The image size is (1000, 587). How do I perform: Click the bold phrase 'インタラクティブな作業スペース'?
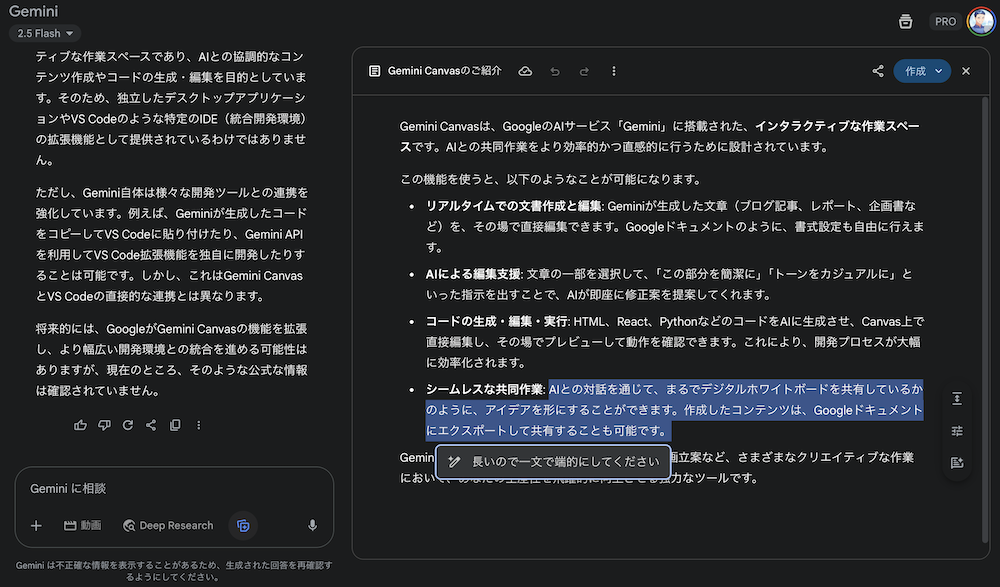pyautogui.click(x=659, y=137)
